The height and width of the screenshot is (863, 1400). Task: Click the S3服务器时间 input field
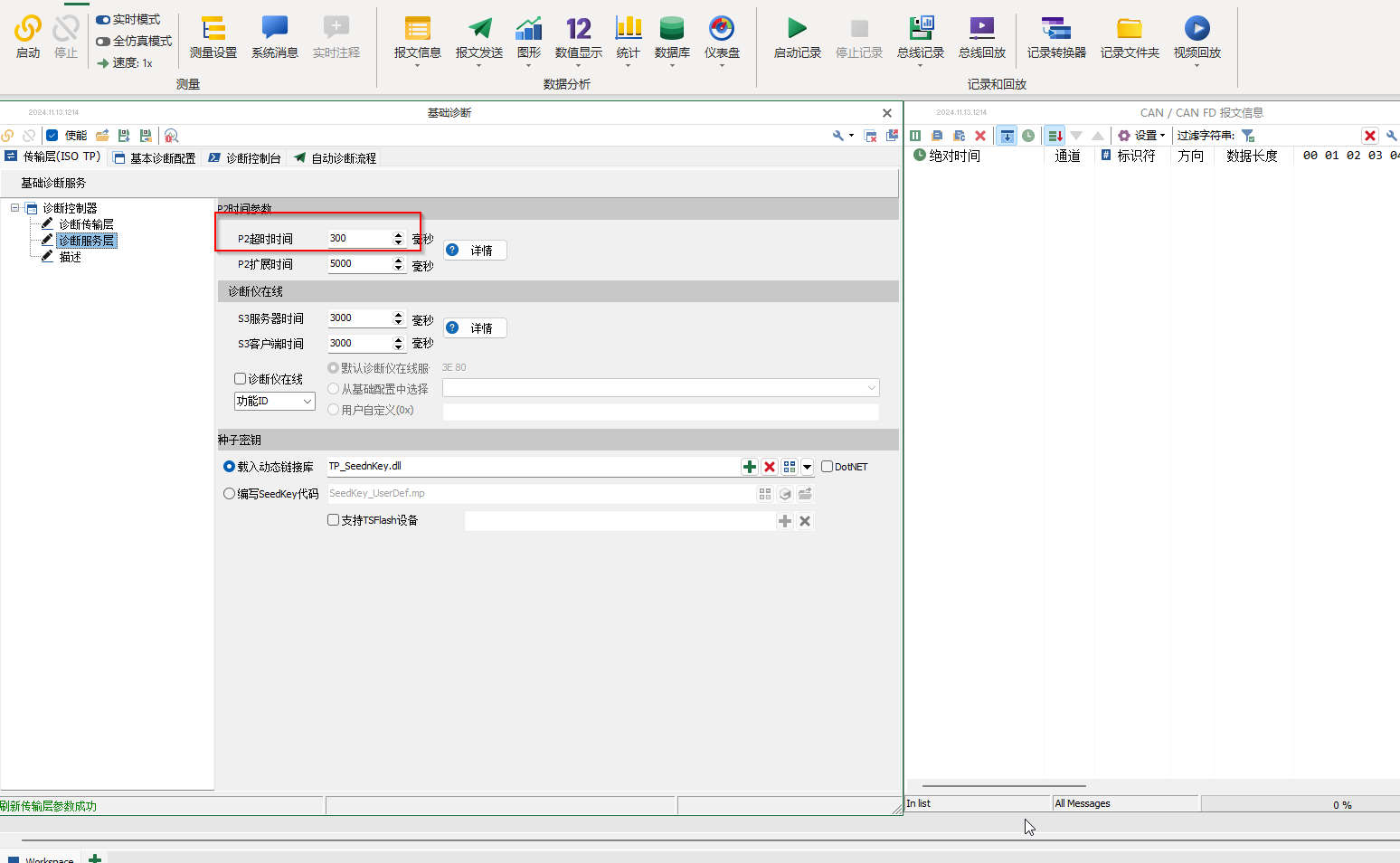tap(358, 318)
